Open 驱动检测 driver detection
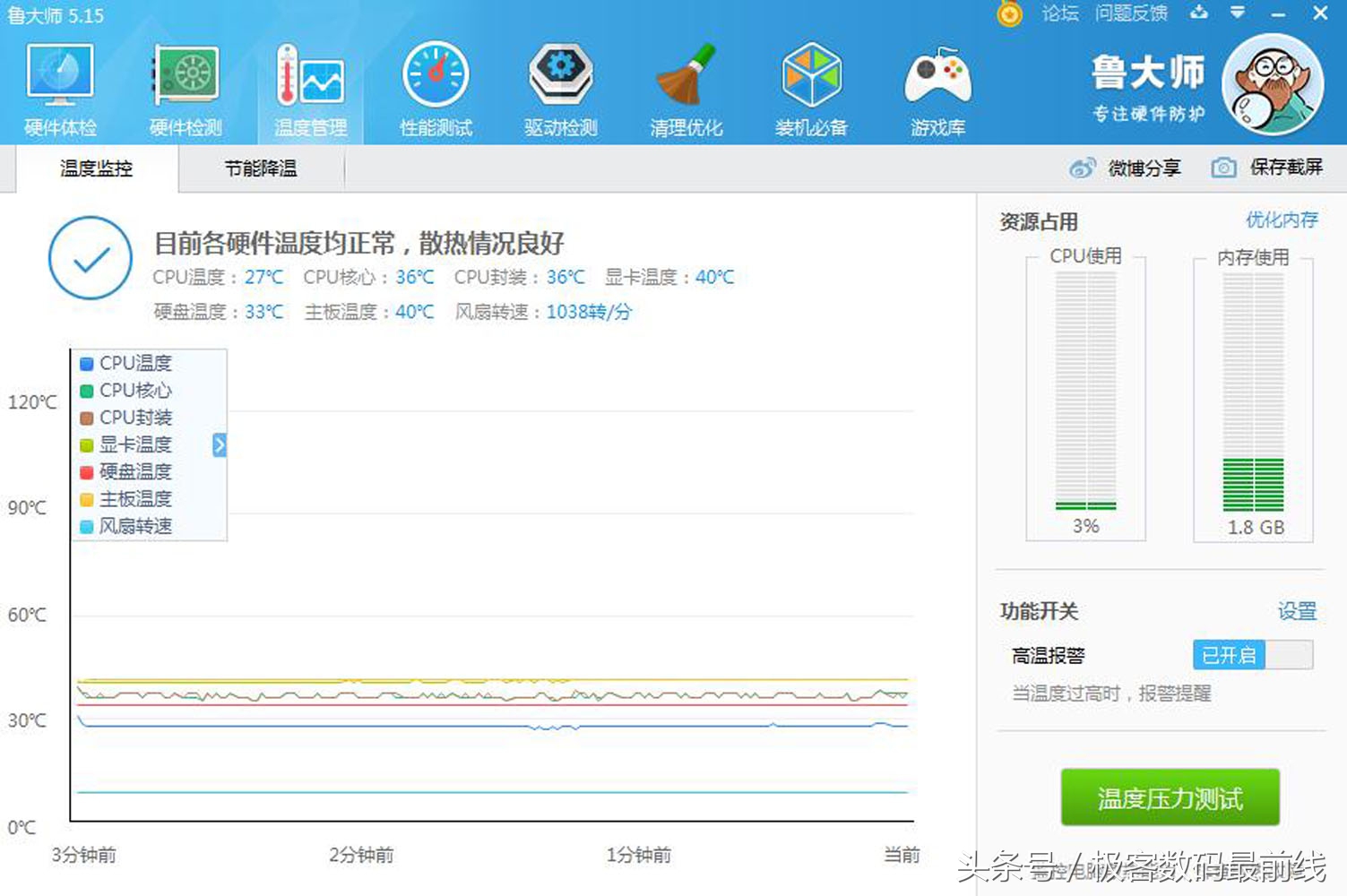 [x=560, y=85]
